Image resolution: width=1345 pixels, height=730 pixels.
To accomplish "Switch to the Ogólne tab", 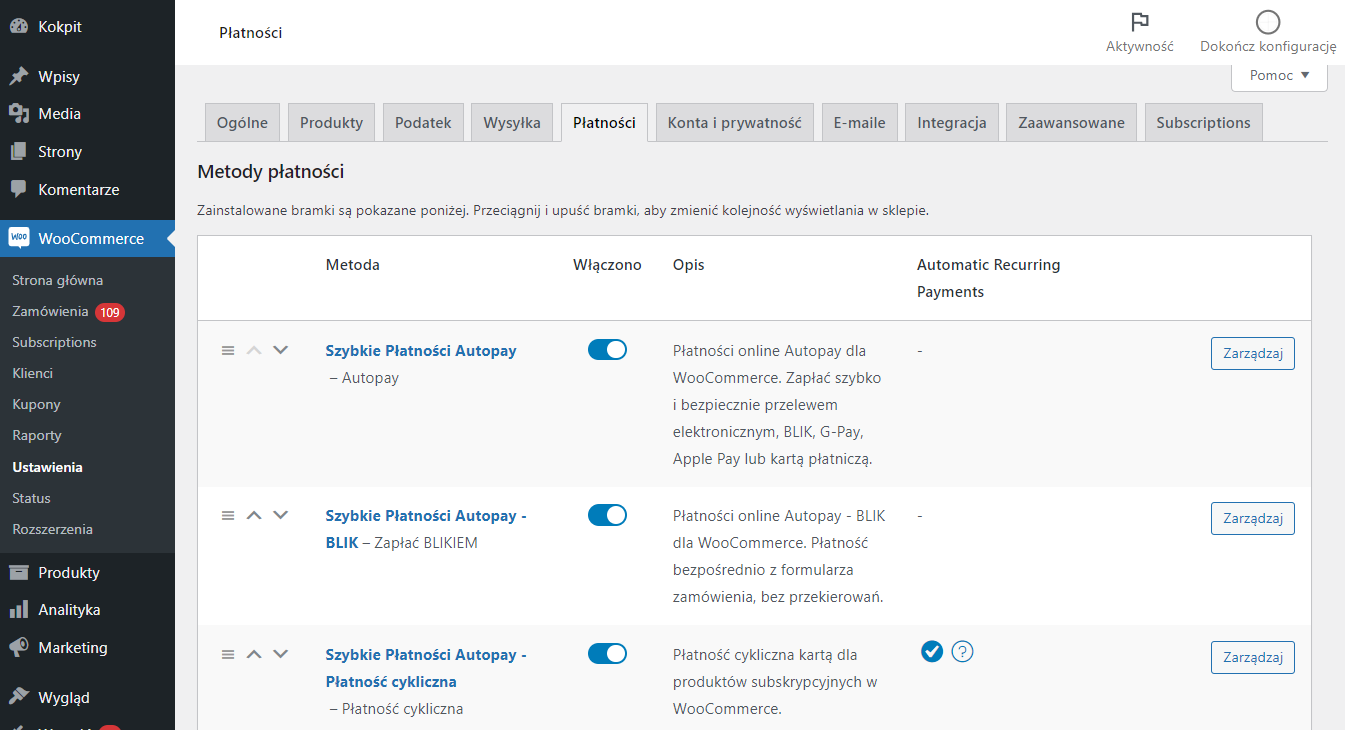I will (x=242, y=122).
